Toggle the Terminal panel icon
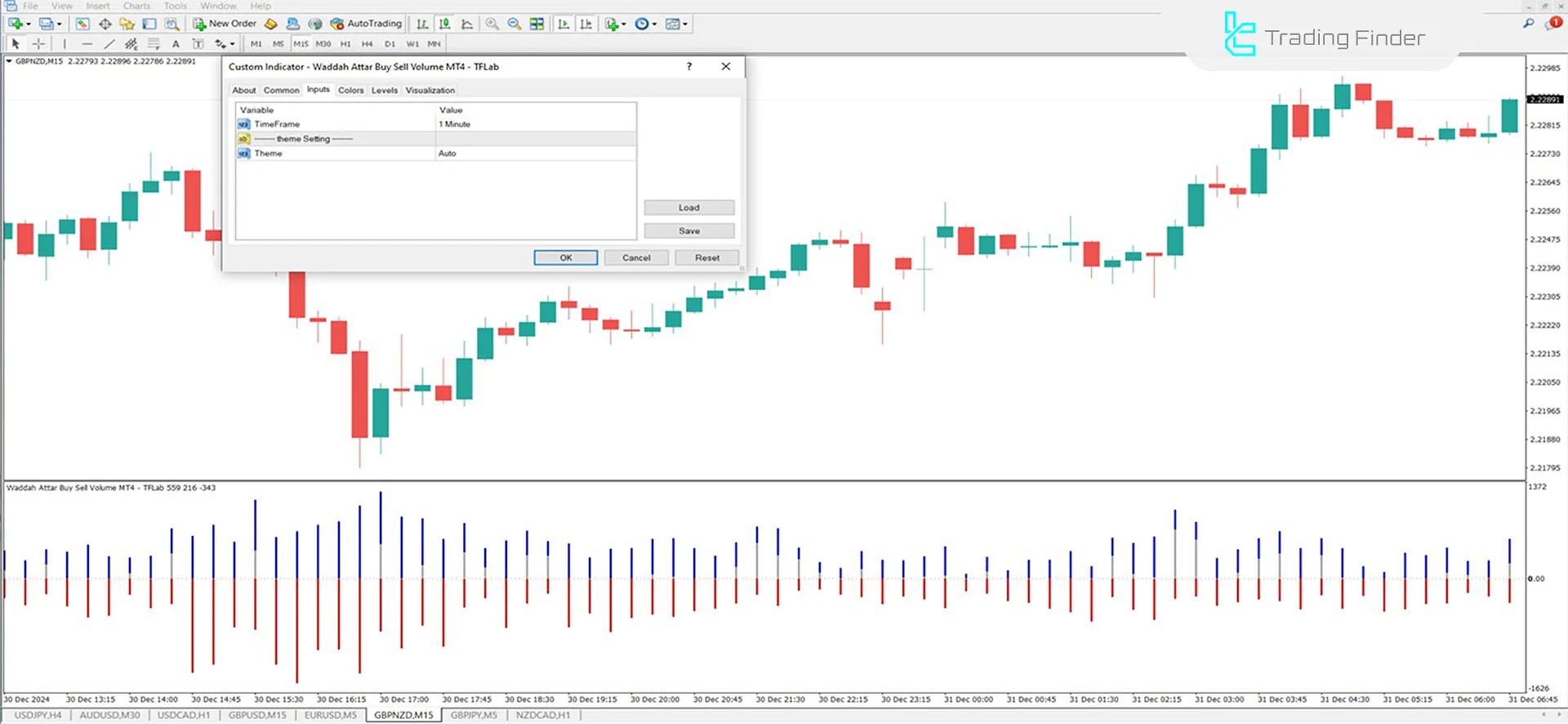This screenshot has height=724, width=1568. point(149,24)
